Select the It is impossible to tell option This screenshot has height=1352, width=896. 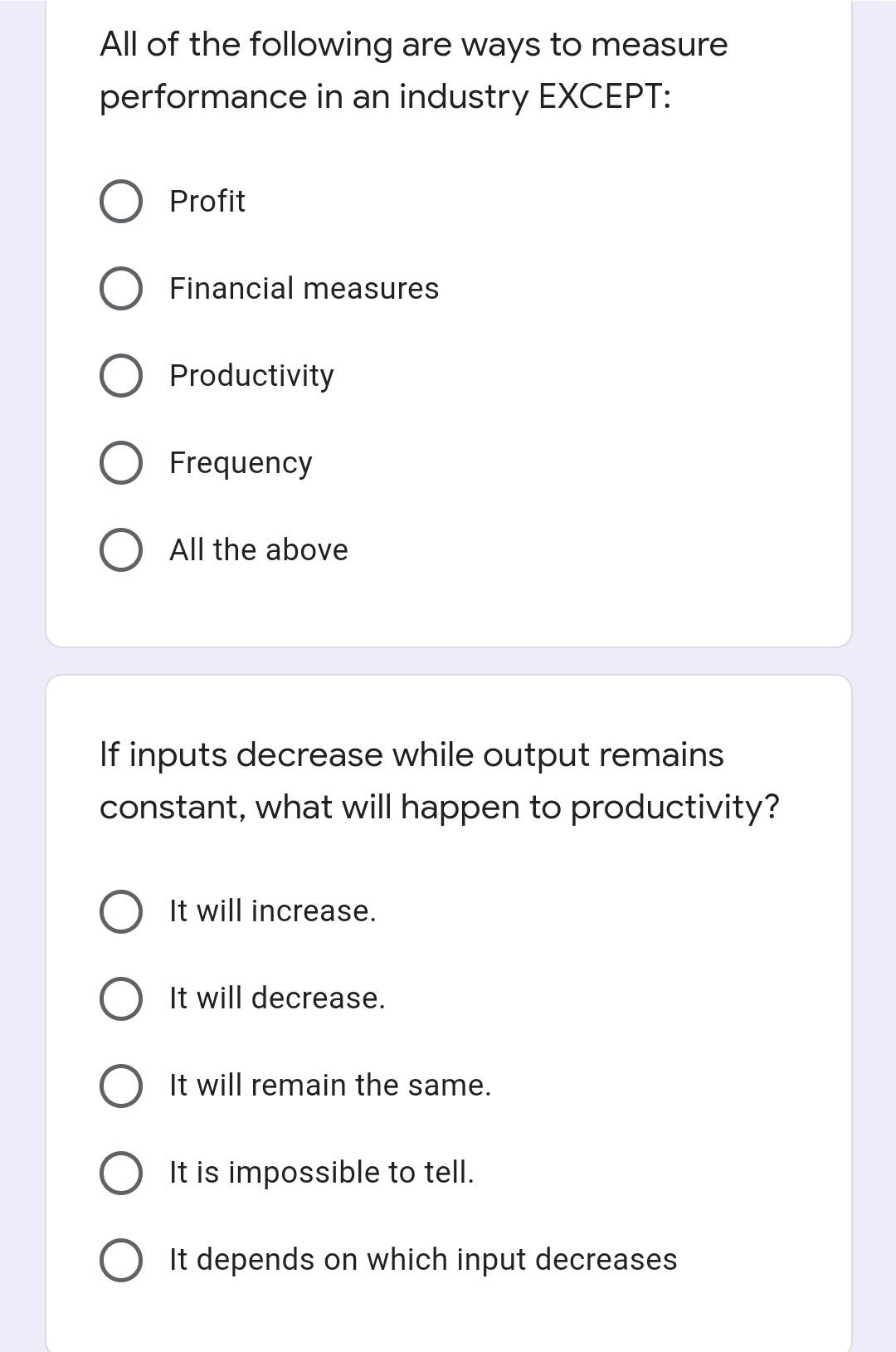pyautogui.click(x=119, y=1172)
